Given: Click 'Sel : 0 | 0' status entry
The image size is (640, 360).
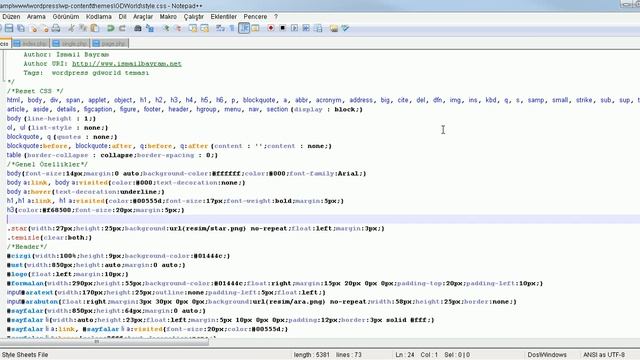Looking at the screenshot, I should [x=457, y=355].
